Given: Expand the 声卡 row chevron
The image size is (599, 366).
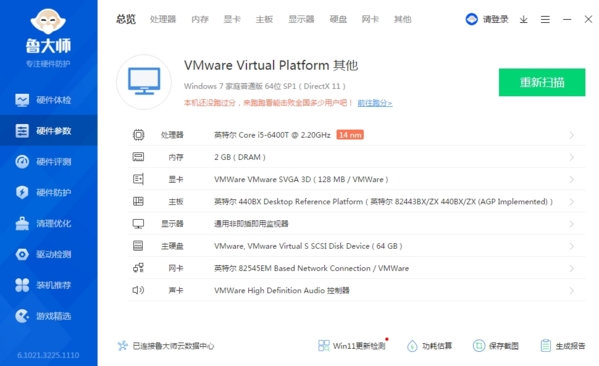Looking at the screenshot, I should pos(571,290).
